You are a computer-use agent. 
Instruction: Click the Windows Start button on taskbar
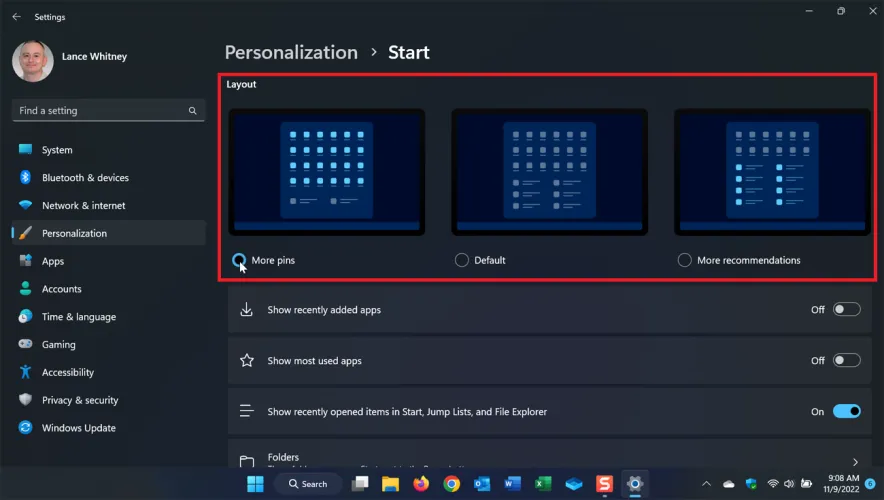coord(256,484)
